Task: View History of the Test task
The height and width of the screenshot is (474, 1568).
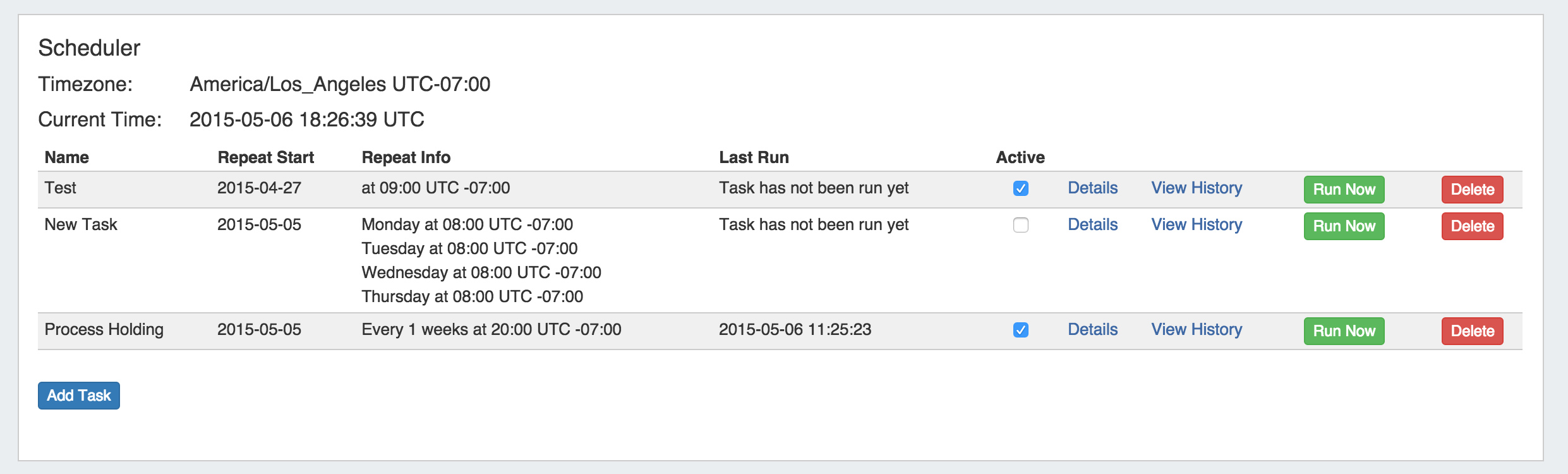Action: tap(1197, 188)
